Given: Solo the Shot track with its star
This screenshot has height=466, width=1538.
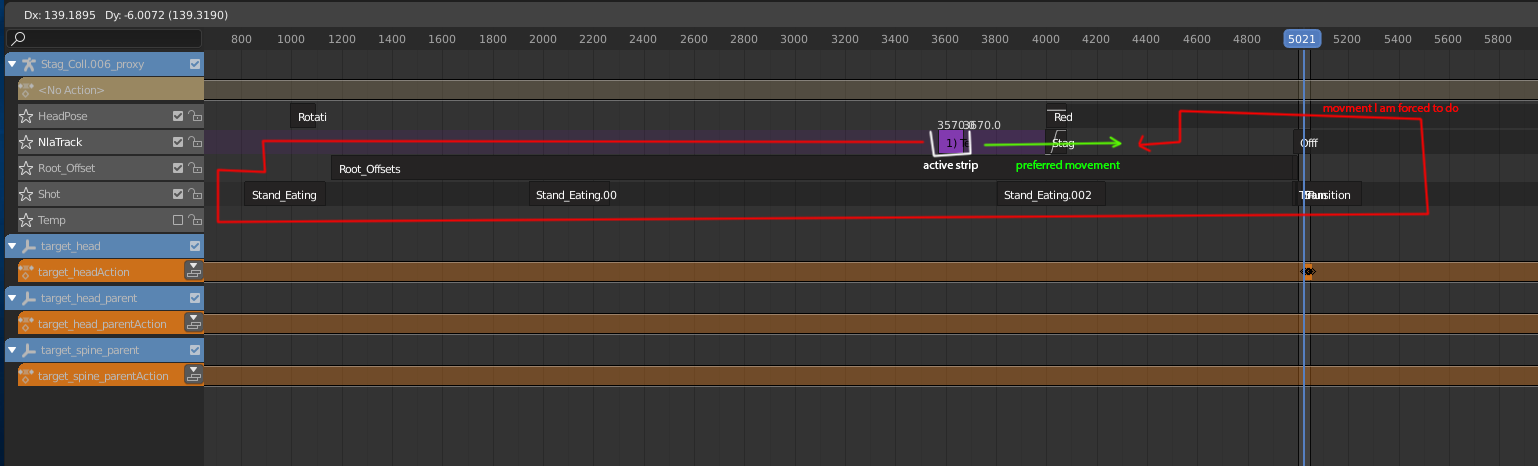Looking at the screenshot, I should pos(26,194).
